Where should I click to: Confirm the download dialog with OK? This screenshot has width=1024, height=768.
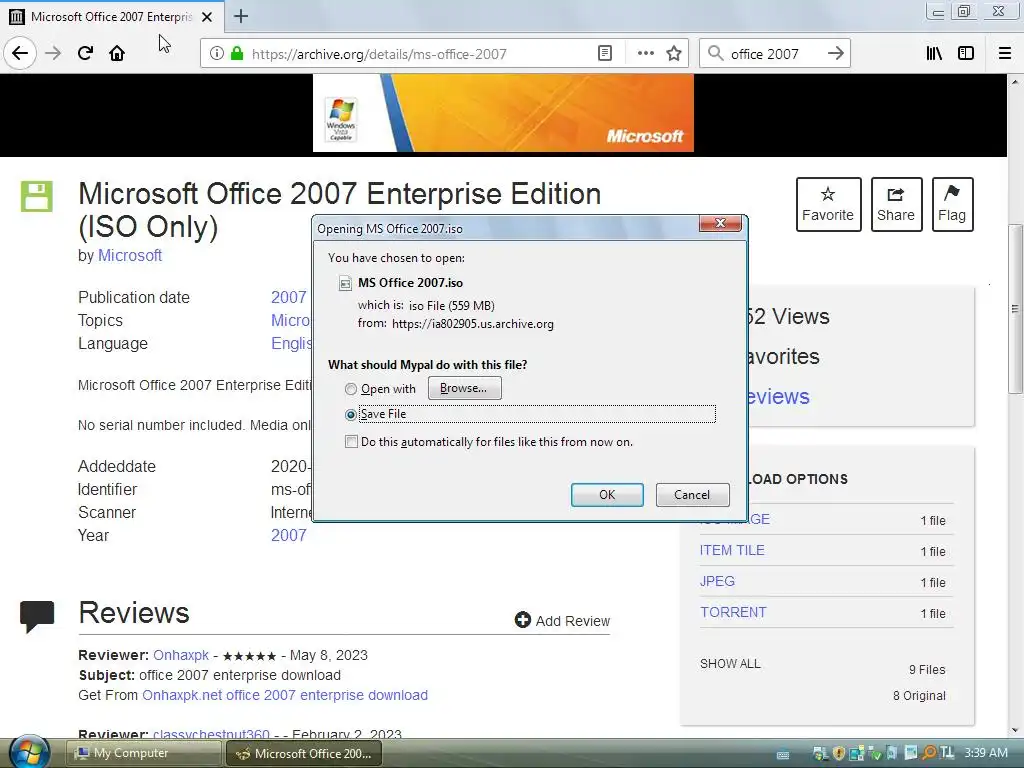(607, 494)
